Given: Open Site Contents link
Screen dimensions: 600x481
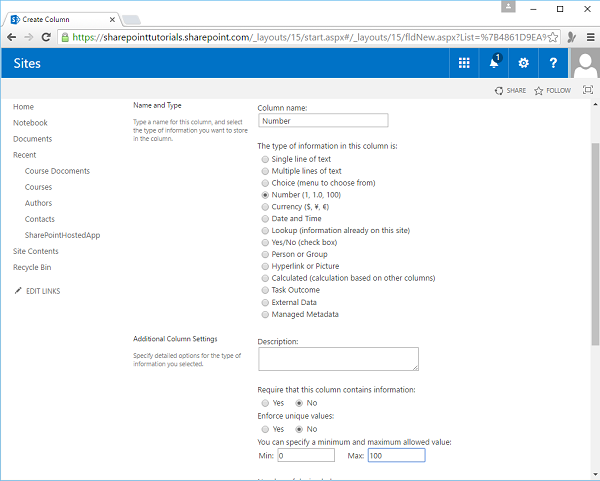Looking at the screenshot, I should point(36,251).
